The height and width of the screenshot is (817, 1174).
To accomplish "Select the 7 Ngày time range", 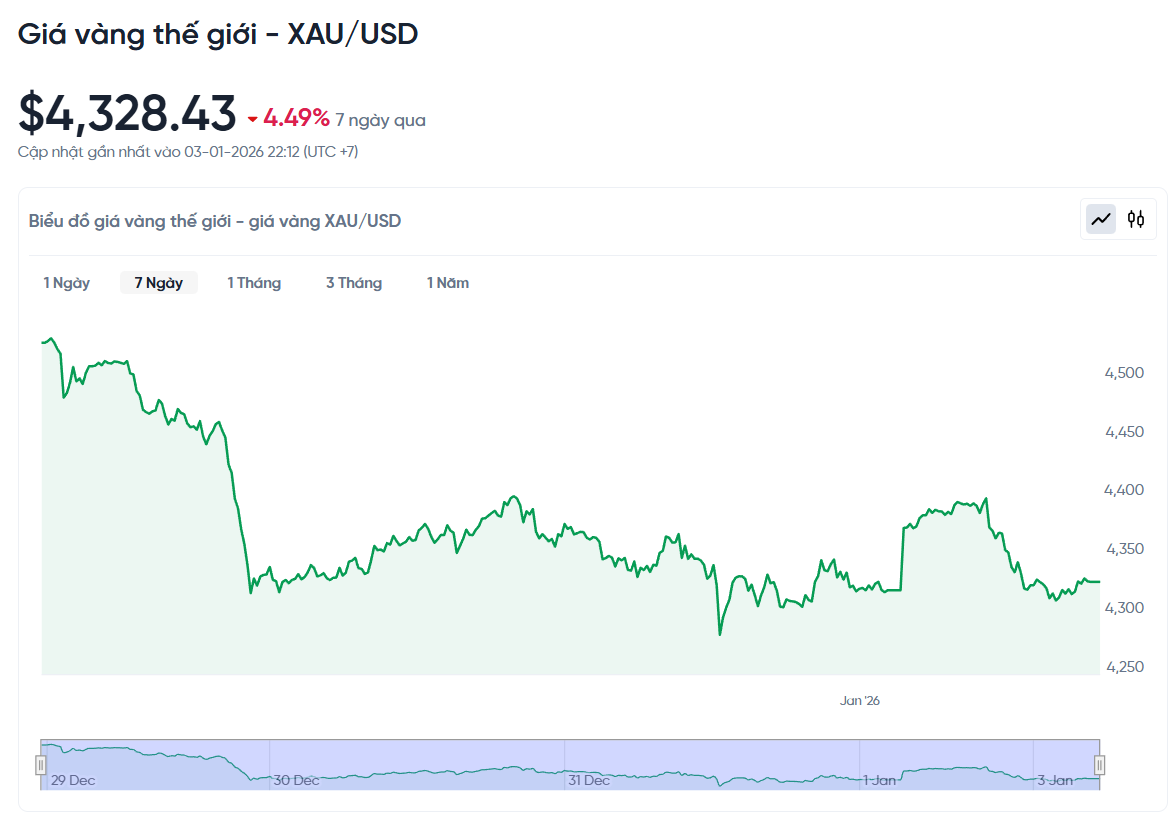I will [159, 283].
